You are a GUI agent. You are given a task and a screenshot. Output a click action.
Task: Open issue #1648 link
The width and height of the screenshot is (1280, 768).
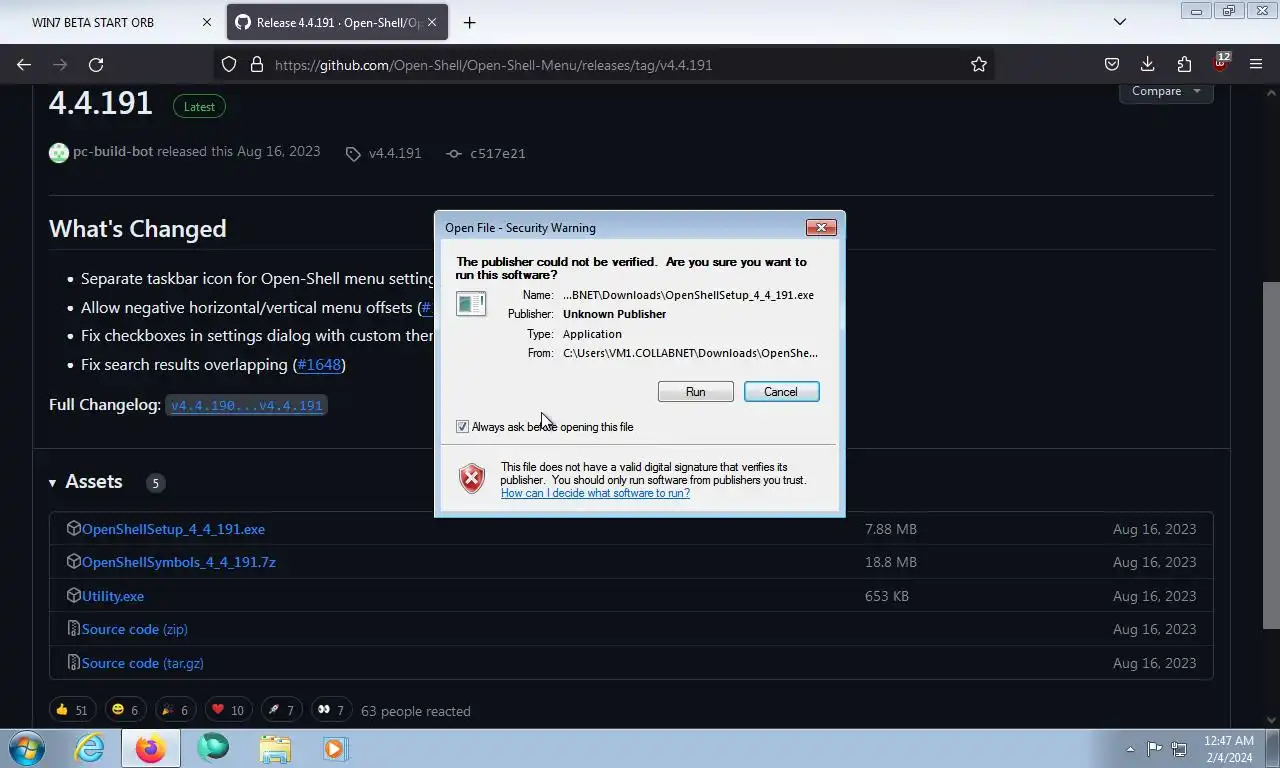pyautogui.click(x=319, y=364)
